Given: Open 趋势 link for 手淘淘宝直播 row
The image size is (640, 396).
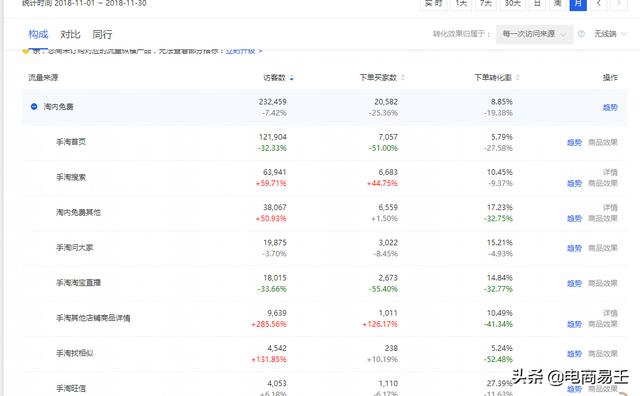Looking at the screenshot, I should [x=574, y=283].
